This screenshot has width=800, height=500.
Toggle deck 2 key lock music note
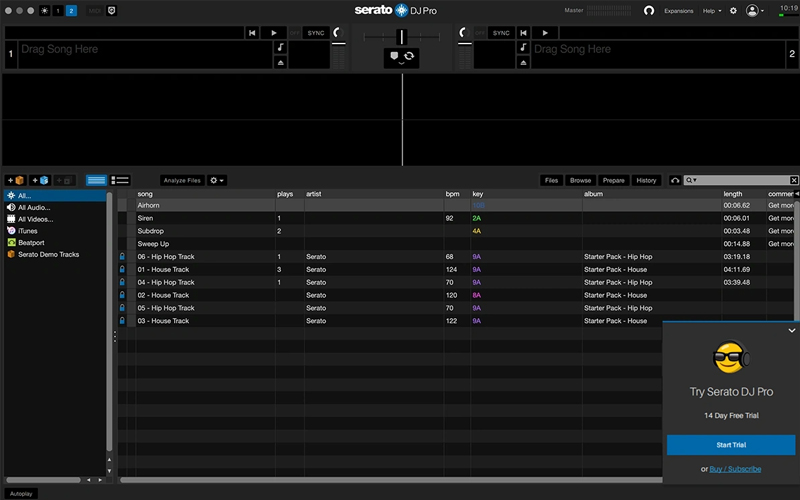click(x=523, y=47)
